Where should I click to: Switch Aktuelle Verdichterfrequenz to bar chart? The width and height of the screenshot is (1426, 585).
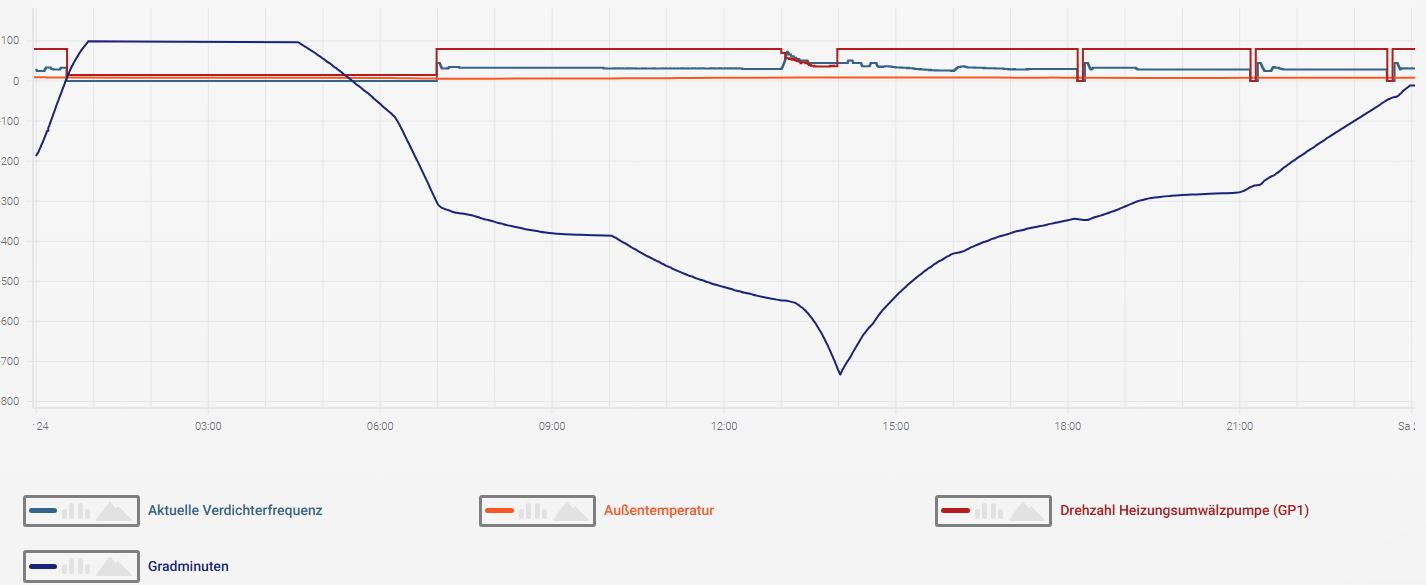[x=76, y=511]
